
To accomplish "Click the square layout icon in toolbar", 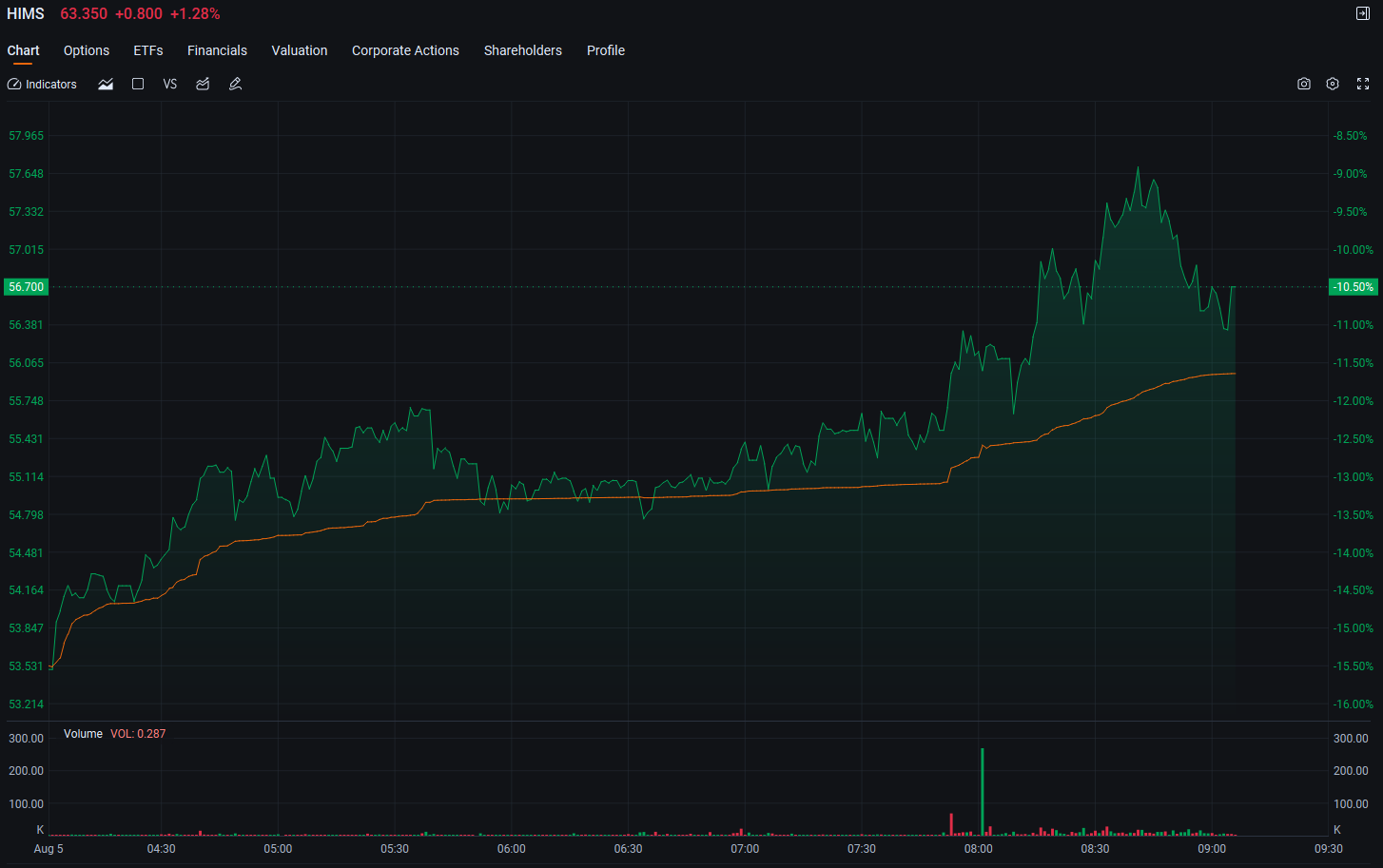I will [138, 85].
